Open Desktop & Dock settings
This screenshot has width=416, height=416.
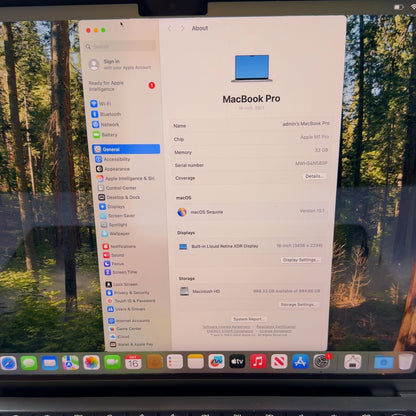tap(119, 197)
